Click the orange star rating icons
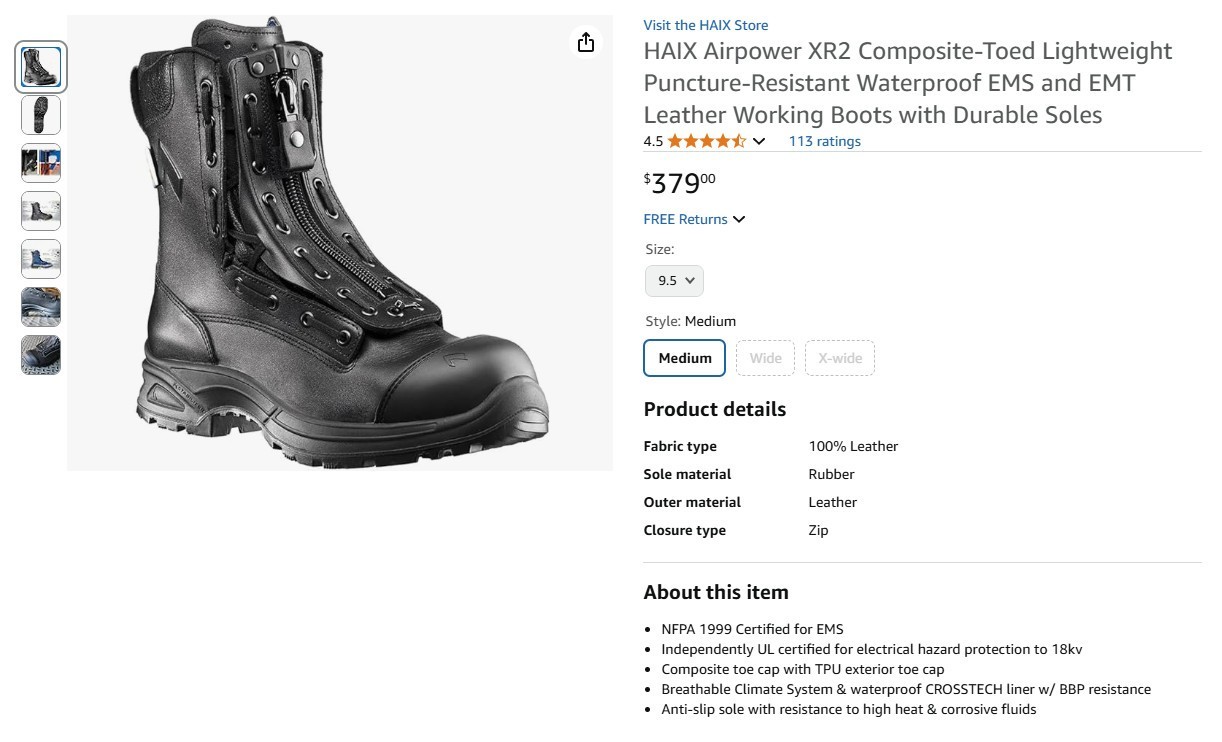 pos(707,141)
